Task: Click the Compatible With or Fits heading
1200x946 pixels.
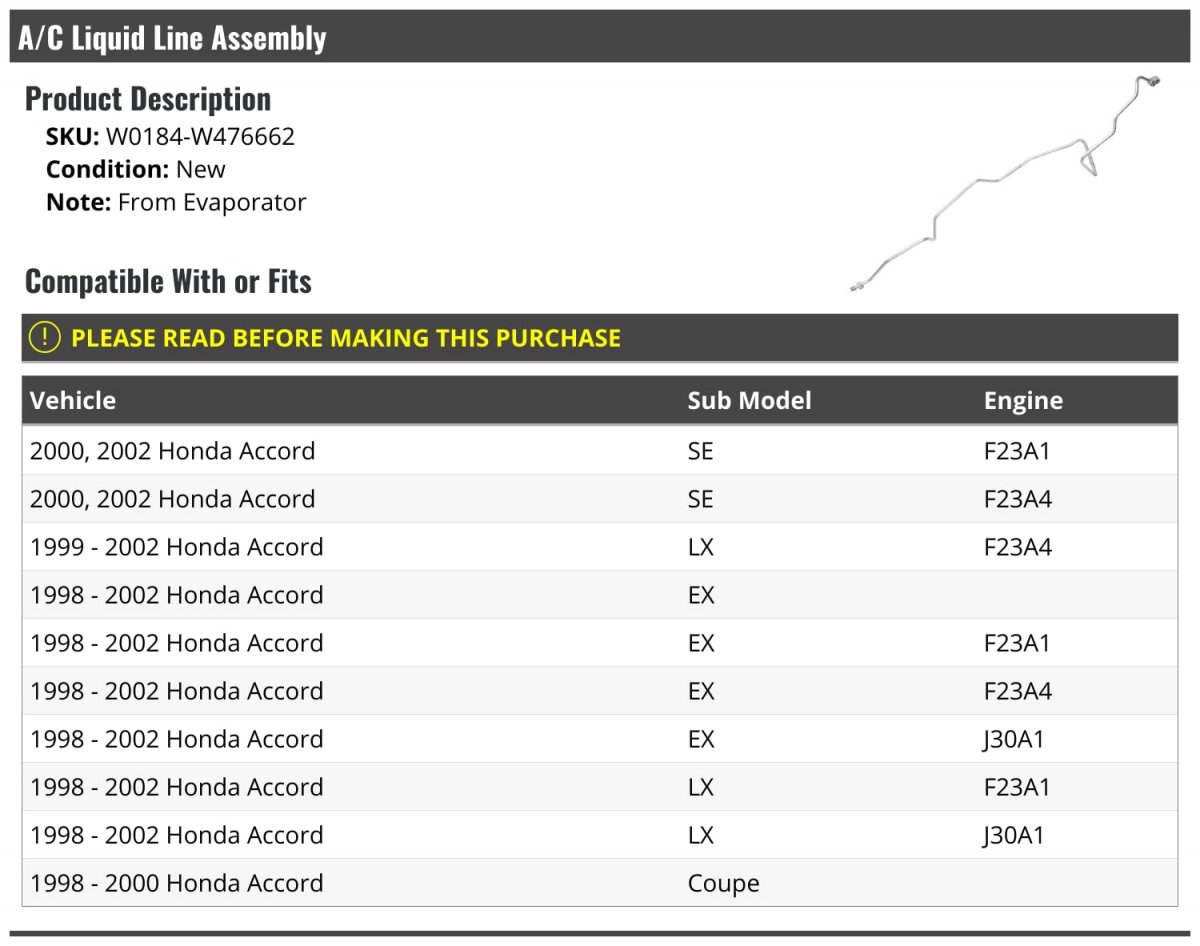Action: [x=168, y=282]
